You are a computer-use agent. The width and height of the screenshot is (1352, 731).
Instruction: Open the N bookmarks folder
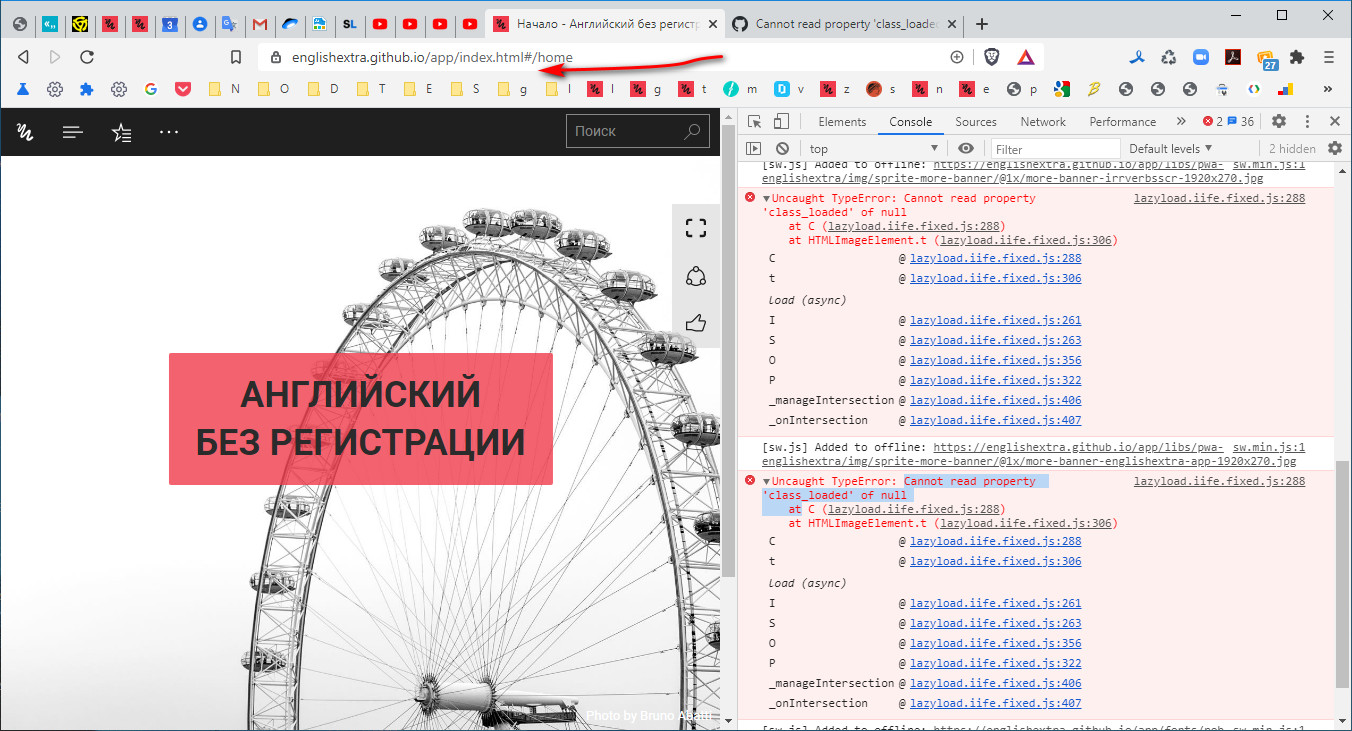point(225,89)
